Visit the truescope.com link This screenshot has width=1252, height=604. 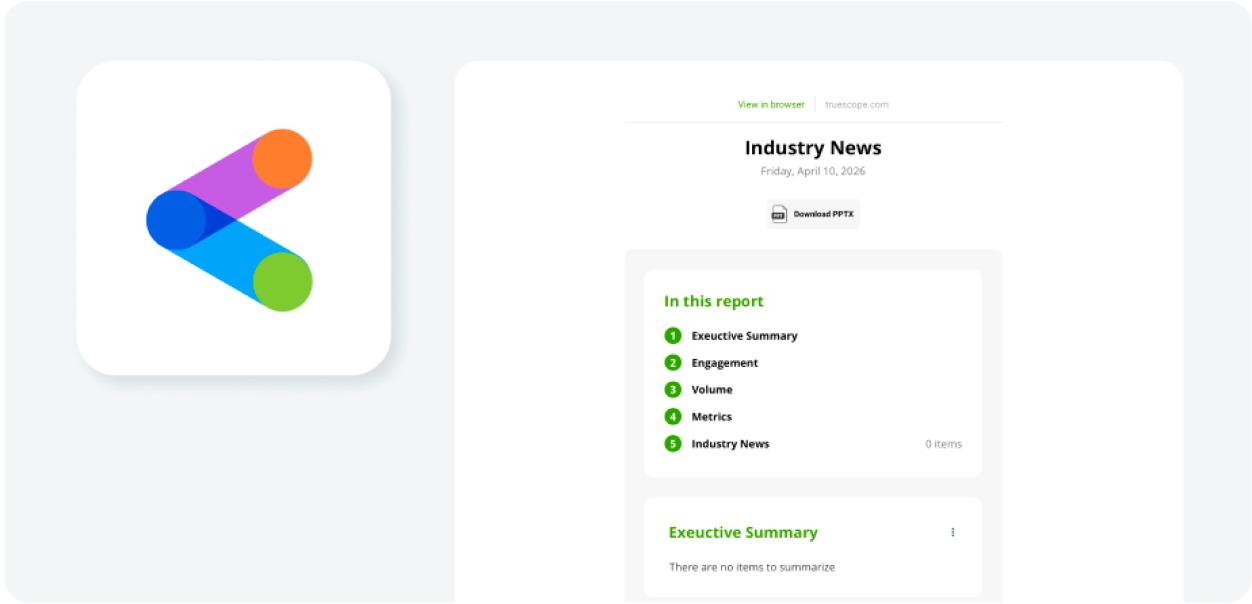856,104
